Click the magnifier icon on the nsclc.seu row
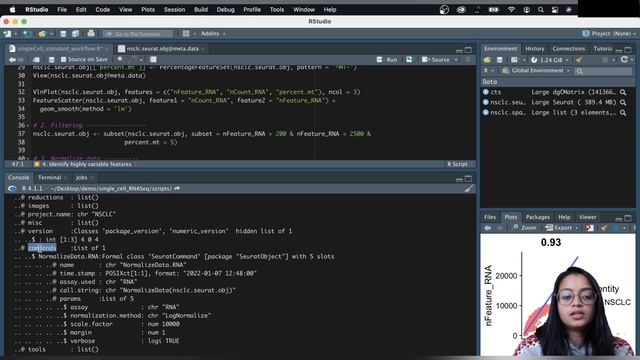Image resolution: width=640 pixels, height=360 pixels. [623, 102]
